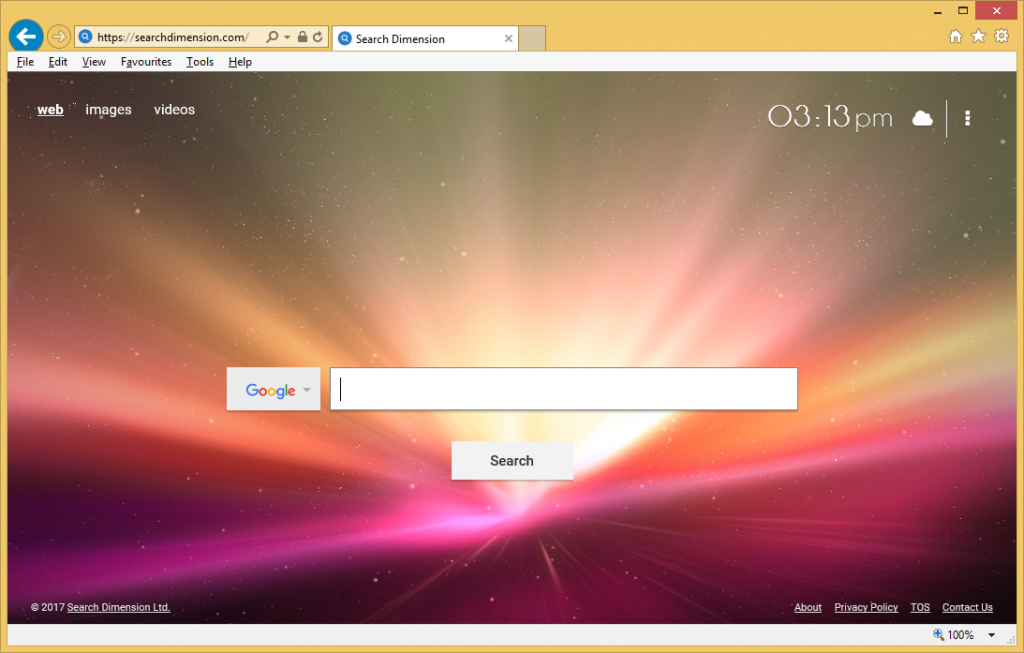Switch to the images search tab

pyautogui.click(x=108, y=110)
